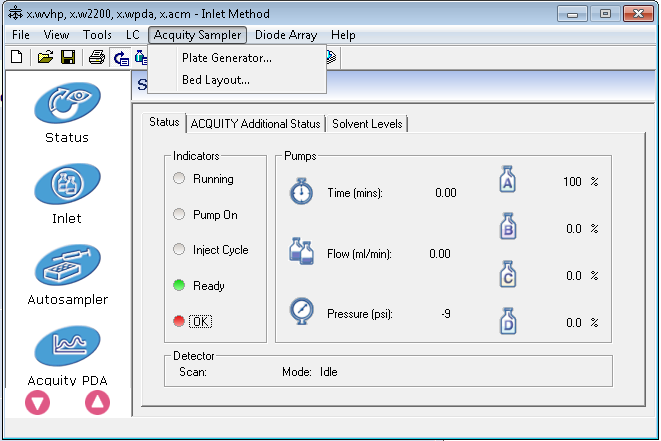Click the blue refresh arrow toolbar icon
Screen dimensions: 661x441
[121, 58]
